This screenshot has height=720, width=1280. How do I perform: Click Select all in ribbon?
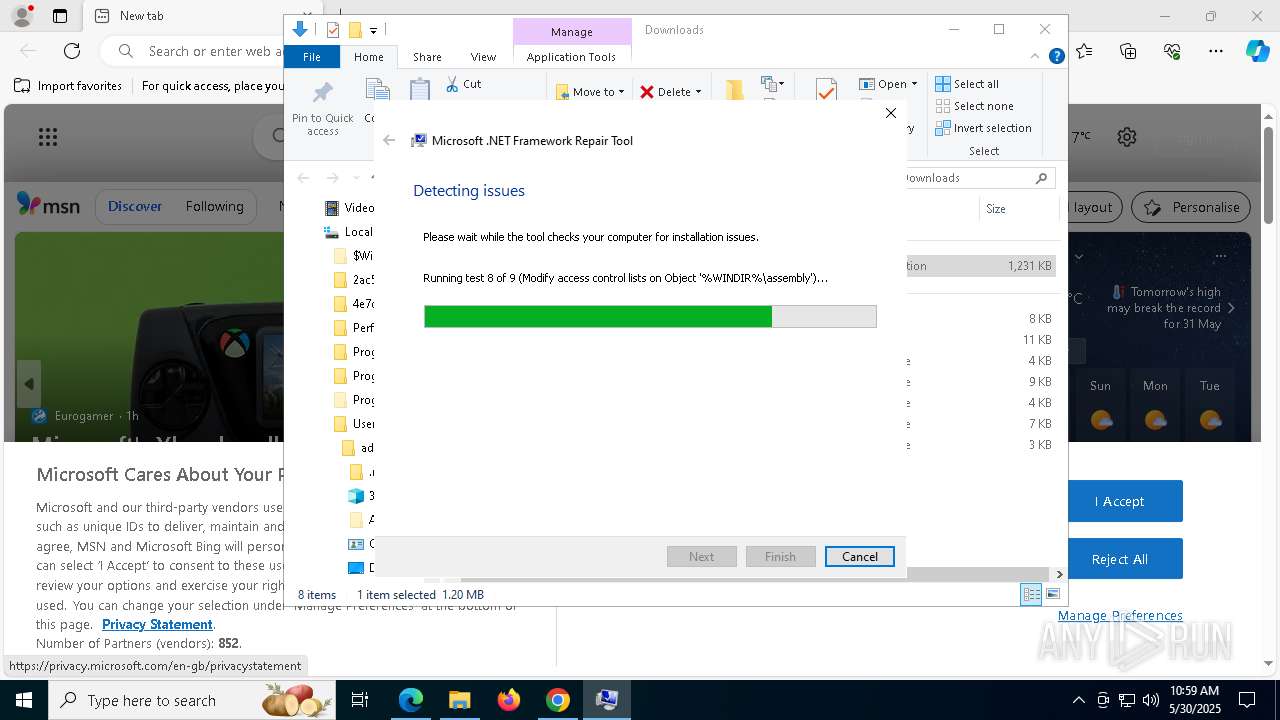tap(967, 84)
